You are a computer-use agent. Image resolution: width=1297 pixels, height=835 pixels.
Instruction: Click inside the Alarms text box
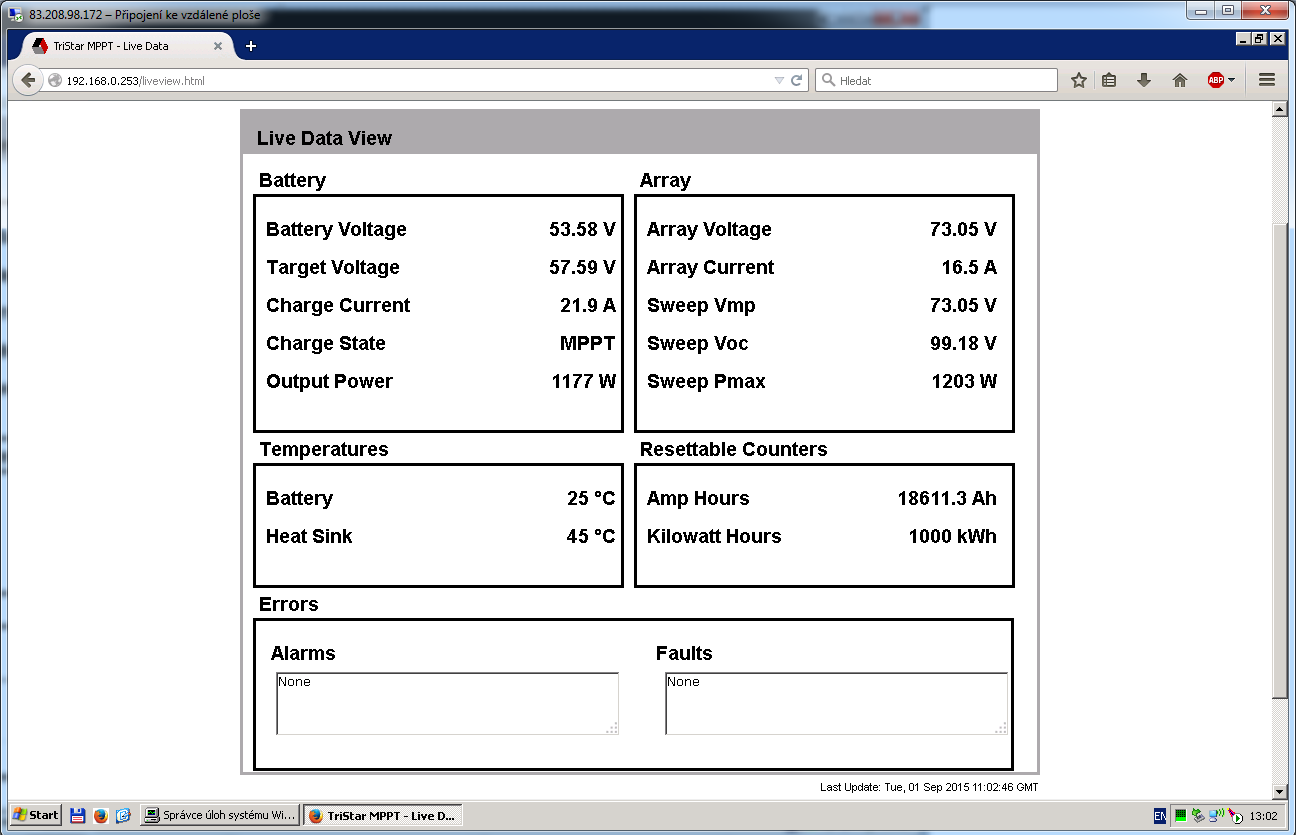446,704
